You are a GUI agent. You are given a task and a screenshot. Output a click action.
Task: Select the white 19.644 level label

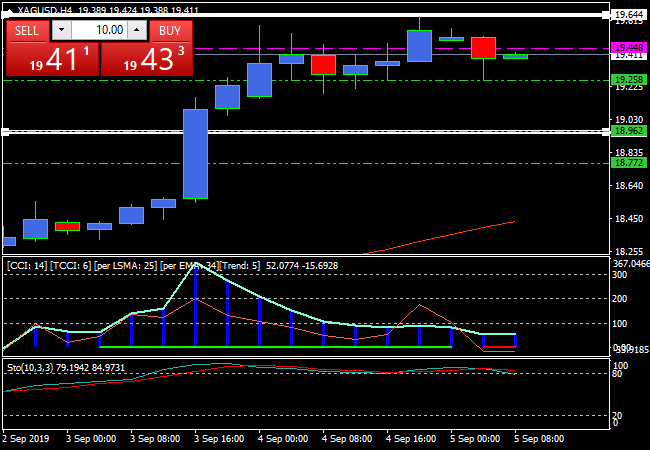pyautogui.click(x=629, y=15)
